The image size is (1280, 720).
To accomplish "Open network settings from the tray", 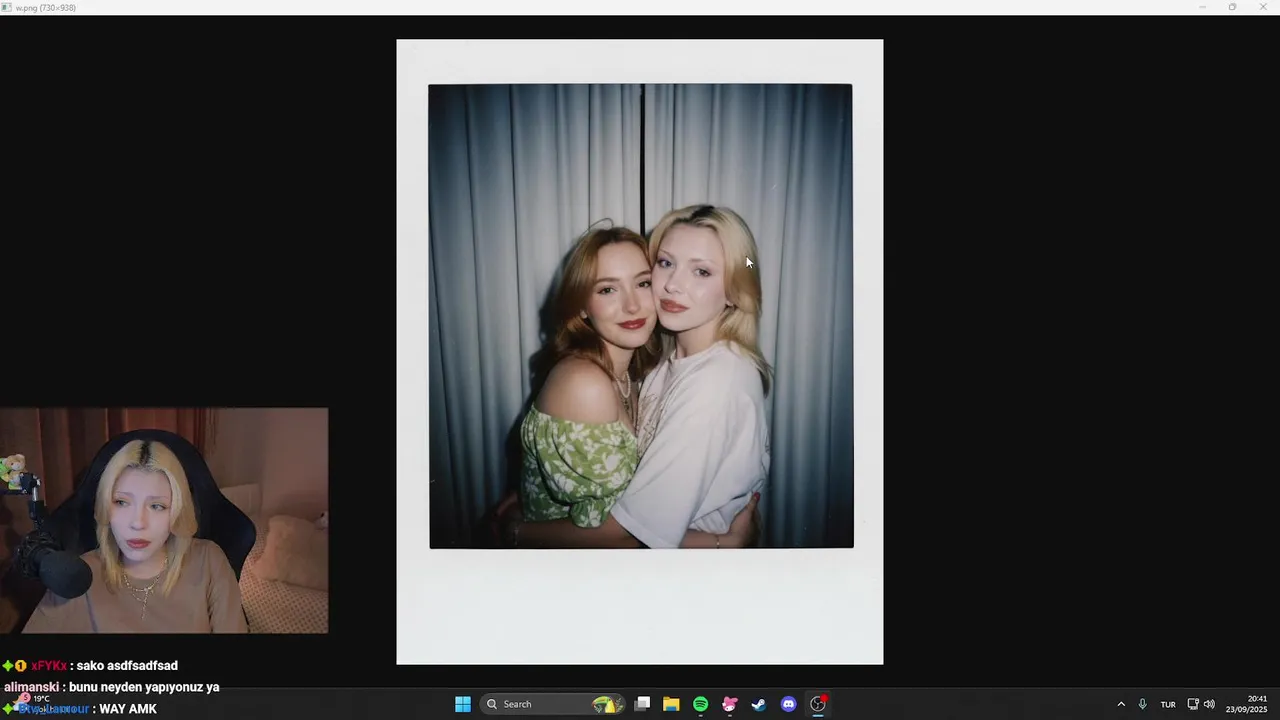I will (1192, 704).
